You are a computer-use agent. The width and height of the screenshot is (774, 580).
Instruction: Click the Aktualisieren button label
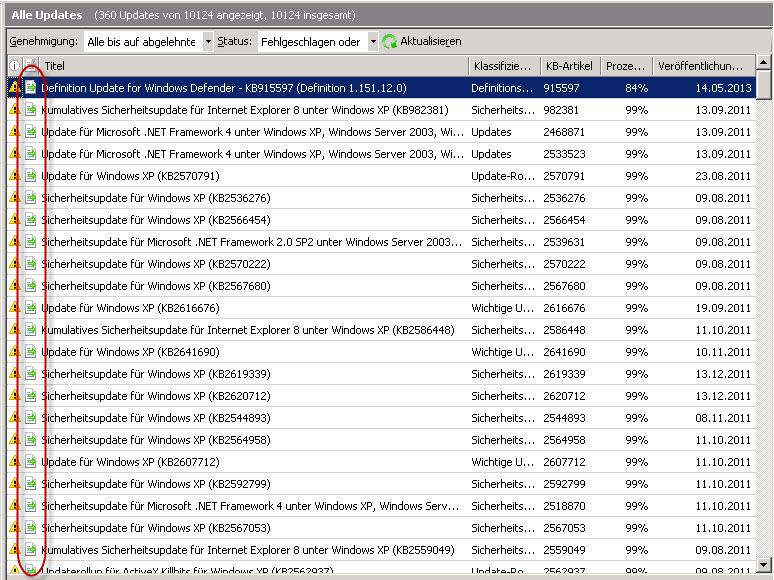[x=430, y=41]
